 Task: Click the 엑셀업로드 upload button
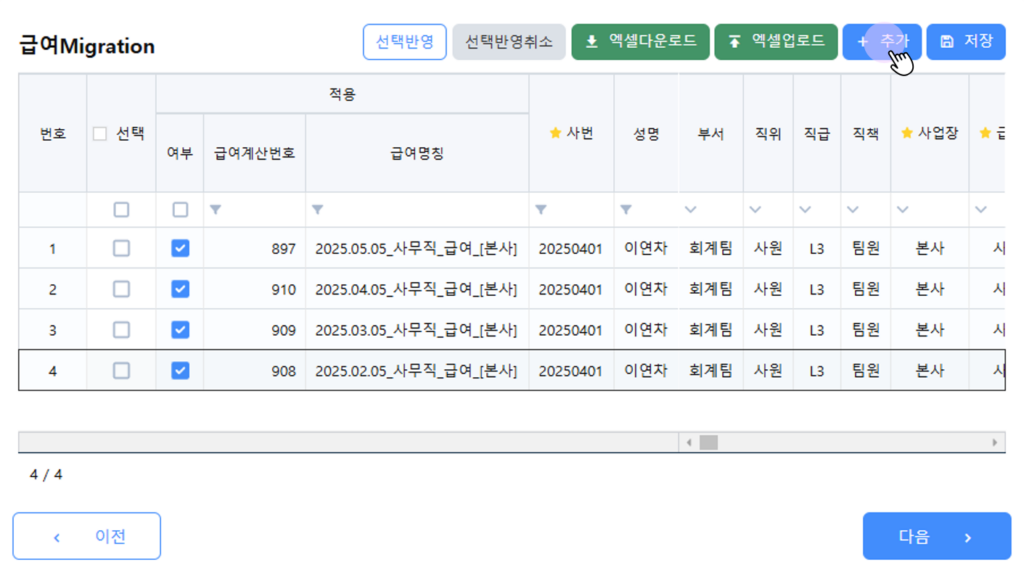coord(776,42)
